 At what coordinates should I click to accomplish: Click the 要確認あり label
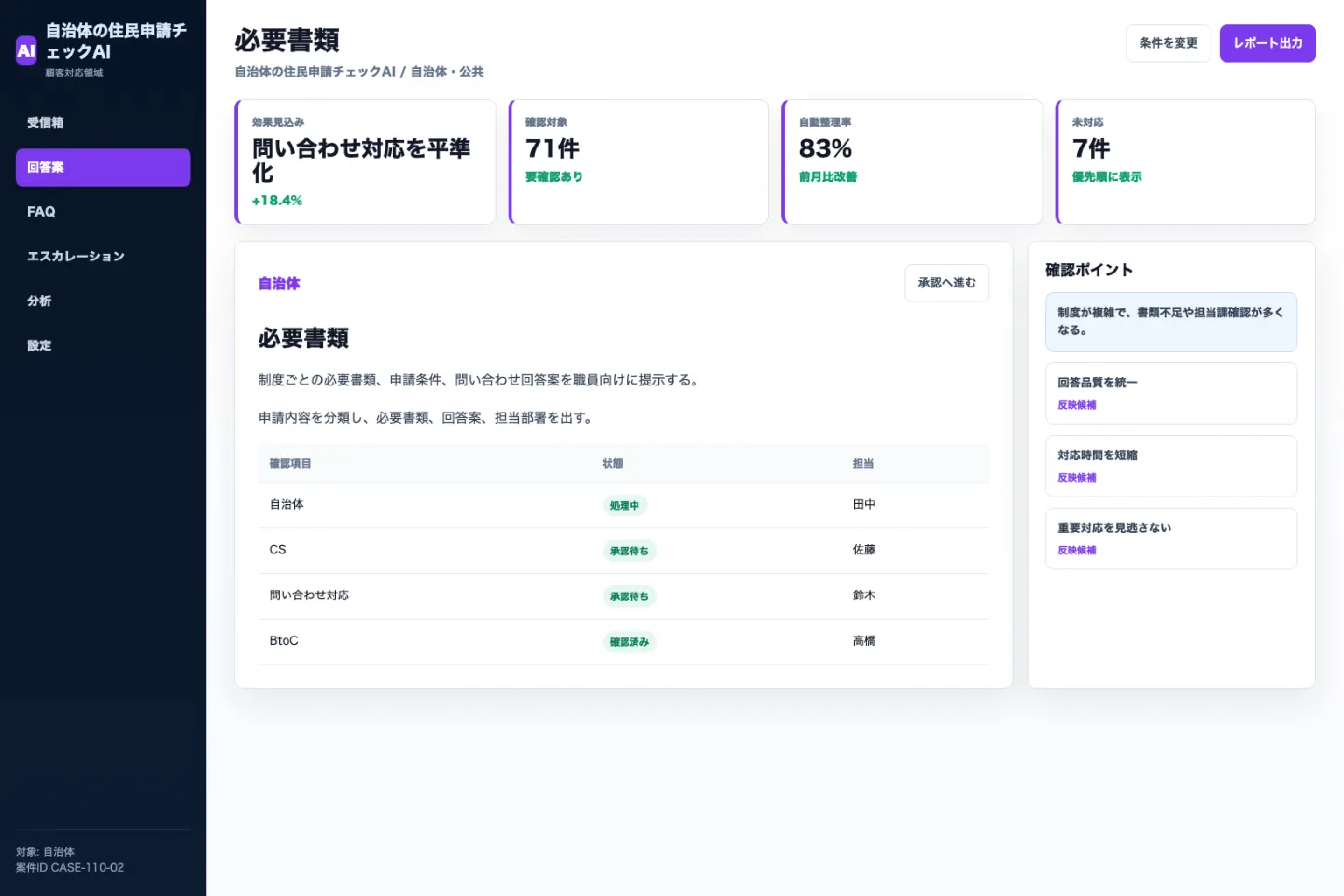coord(554,177)
